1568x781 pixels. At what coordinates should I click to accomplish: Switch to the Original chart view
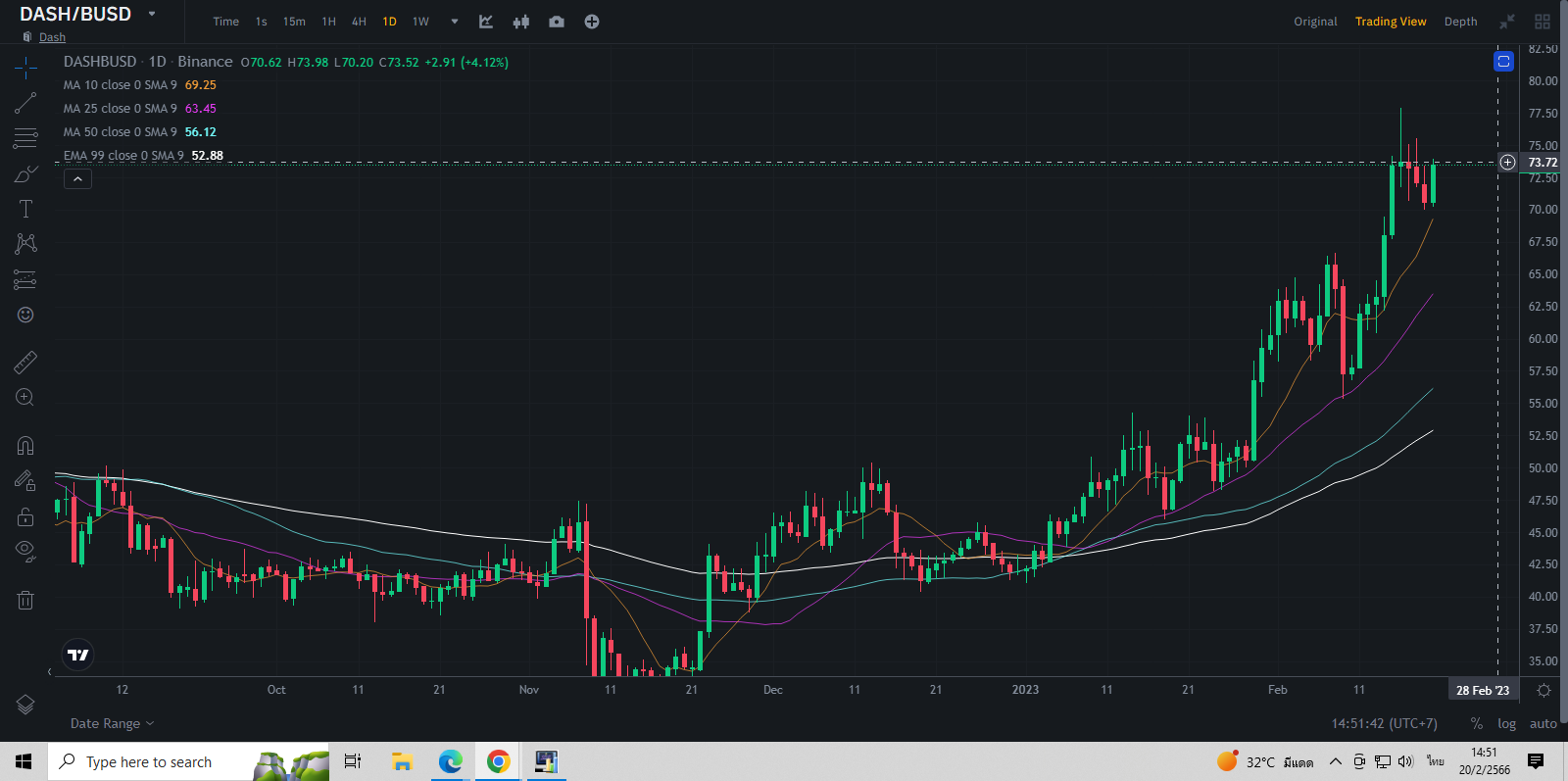click(x=1315, y=22)
